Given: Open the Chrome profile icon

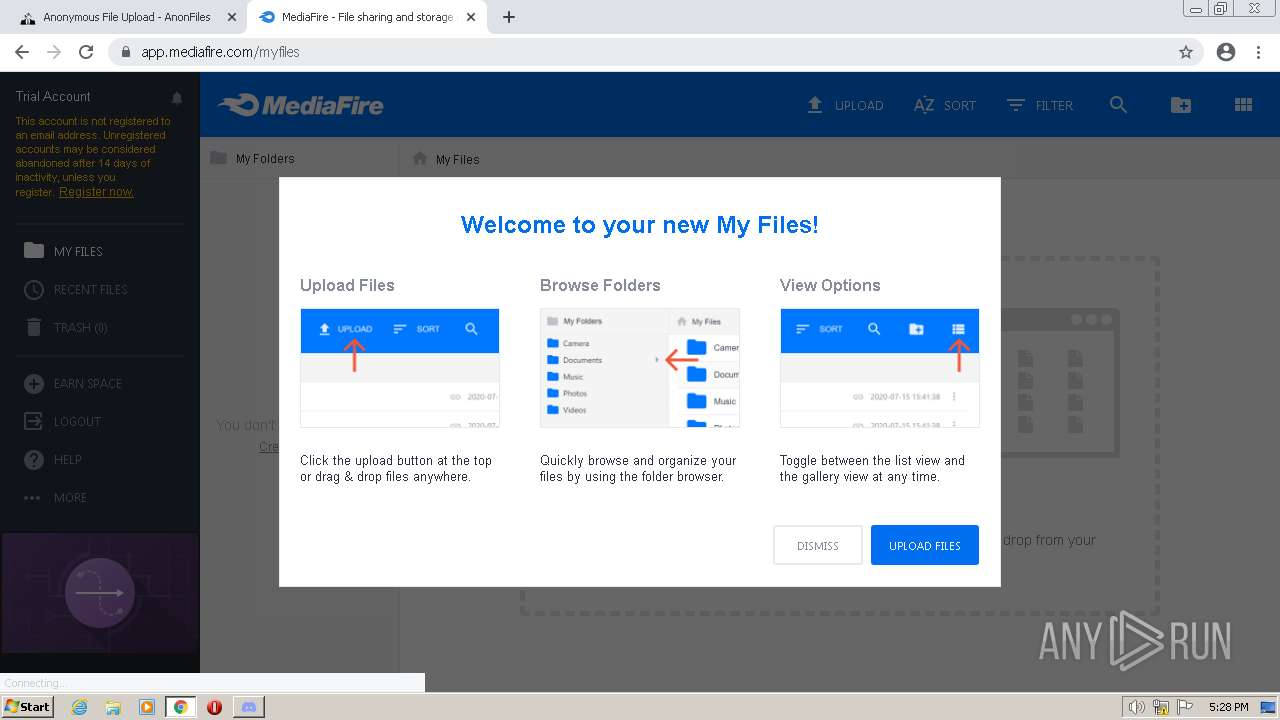Looking at the screenshot, I should click(1226, 52).
